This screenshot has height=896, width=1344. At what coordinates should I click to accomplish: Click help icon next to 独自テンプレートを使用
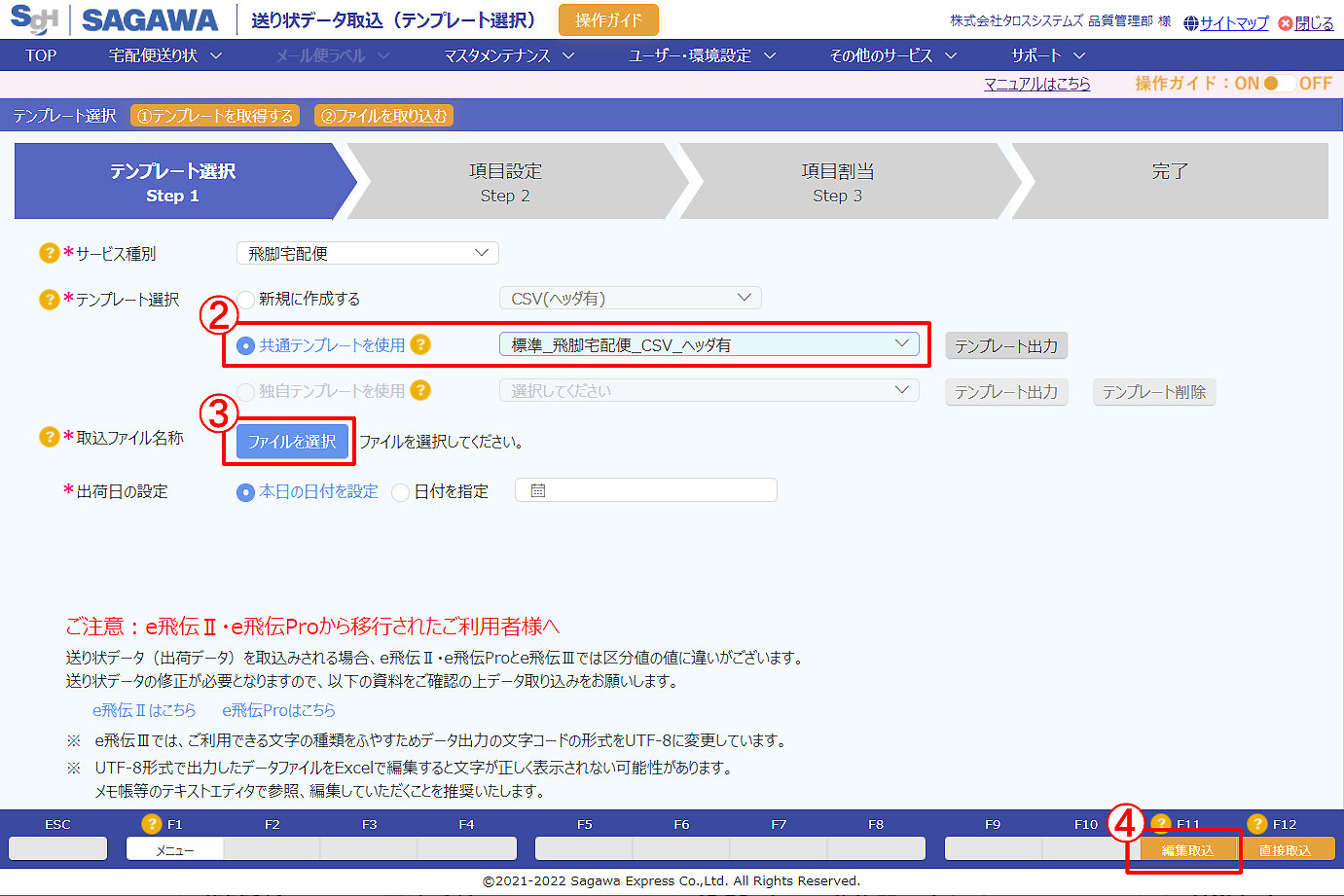point(420,390)
